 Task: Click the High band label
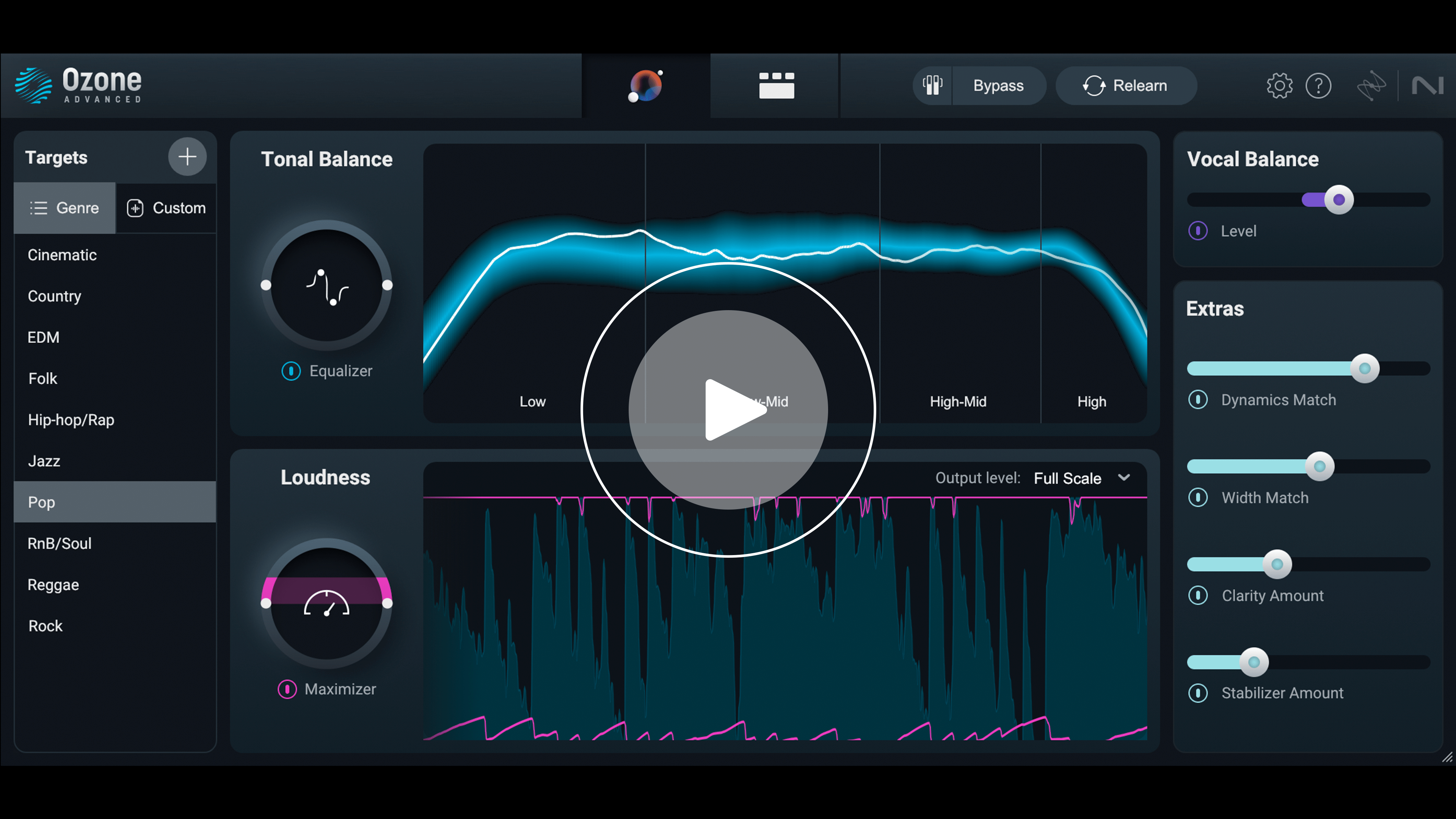pos(1092,402)
